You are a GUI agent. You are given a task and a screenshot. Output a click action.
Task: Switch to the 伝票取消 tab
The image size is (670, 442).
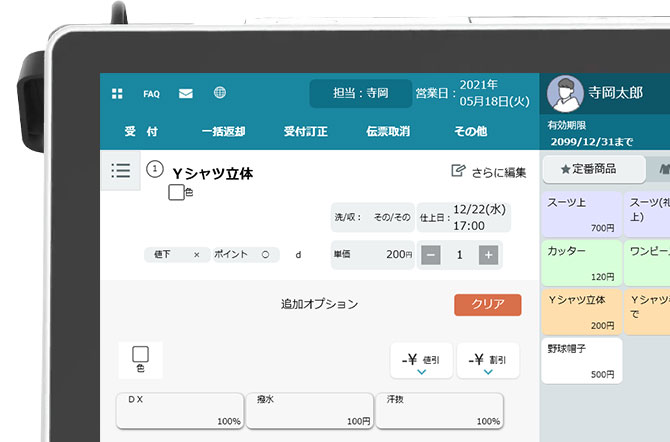click(388, 131)
